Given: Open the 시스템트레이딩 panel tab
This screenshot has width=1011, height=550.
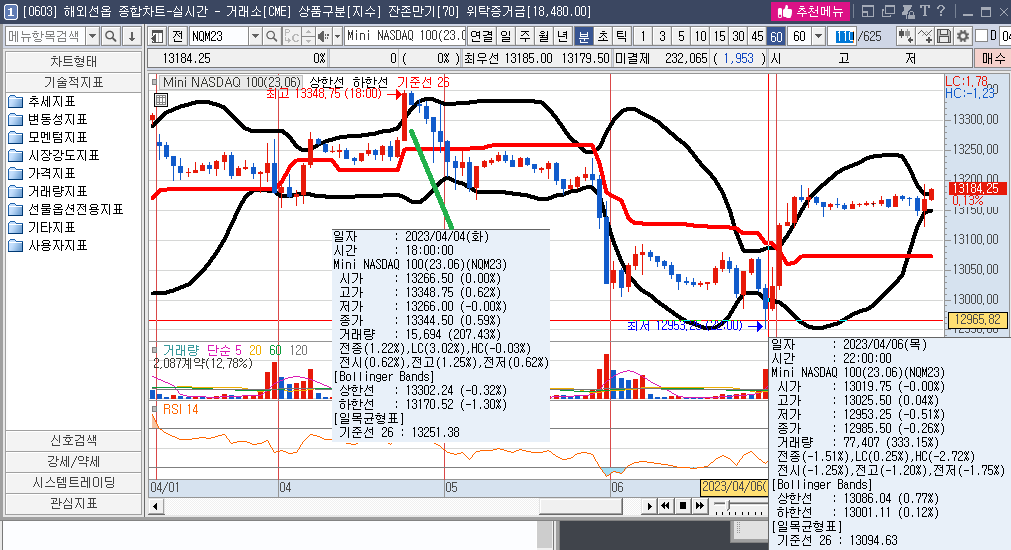Looking at the screenshot, I should coord(74,482).
